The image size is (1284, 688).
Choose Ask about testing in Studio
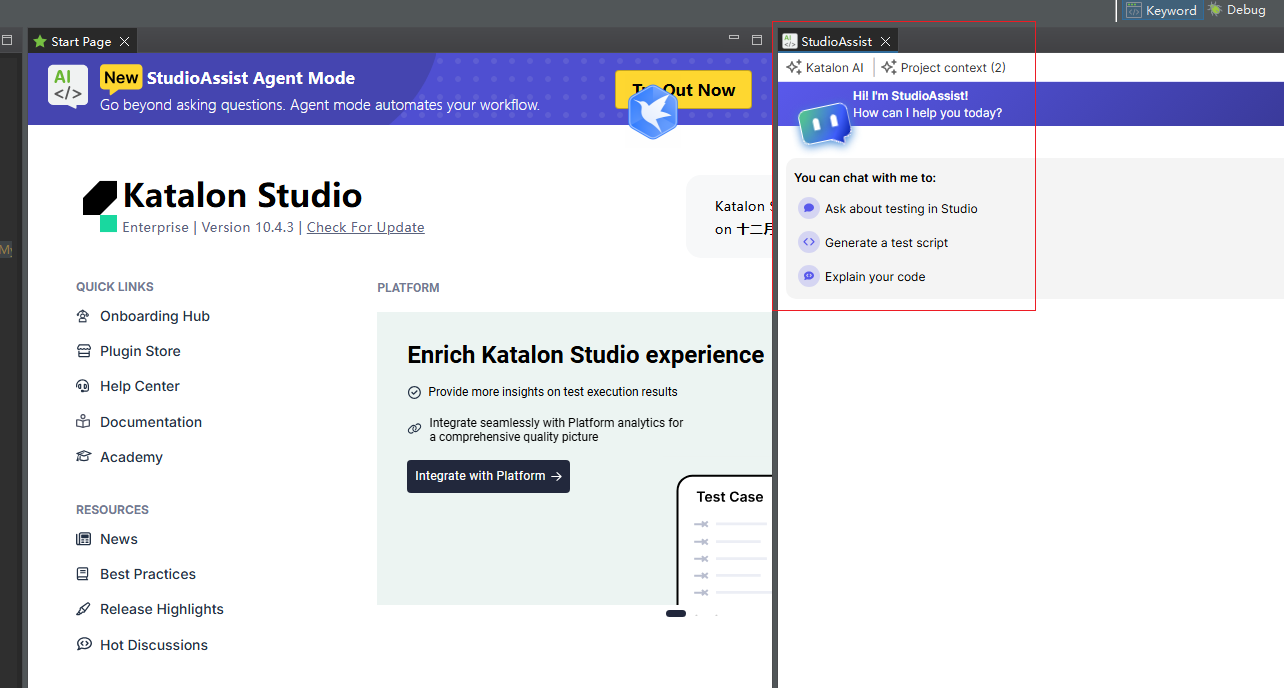901,208
